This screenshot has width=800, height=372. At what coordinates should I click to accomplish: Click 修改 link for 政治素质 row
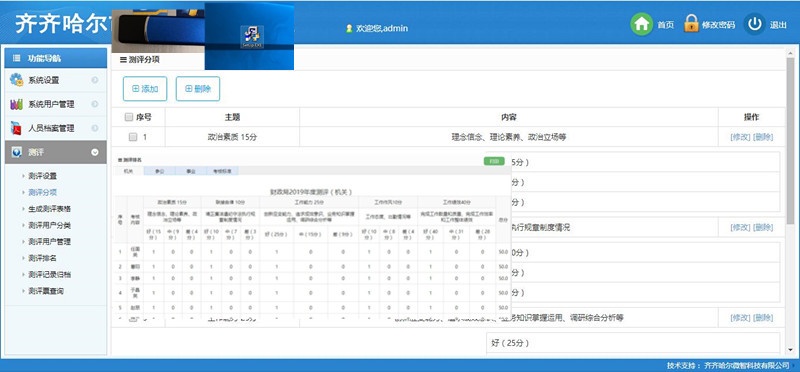(x=740, y=137)
